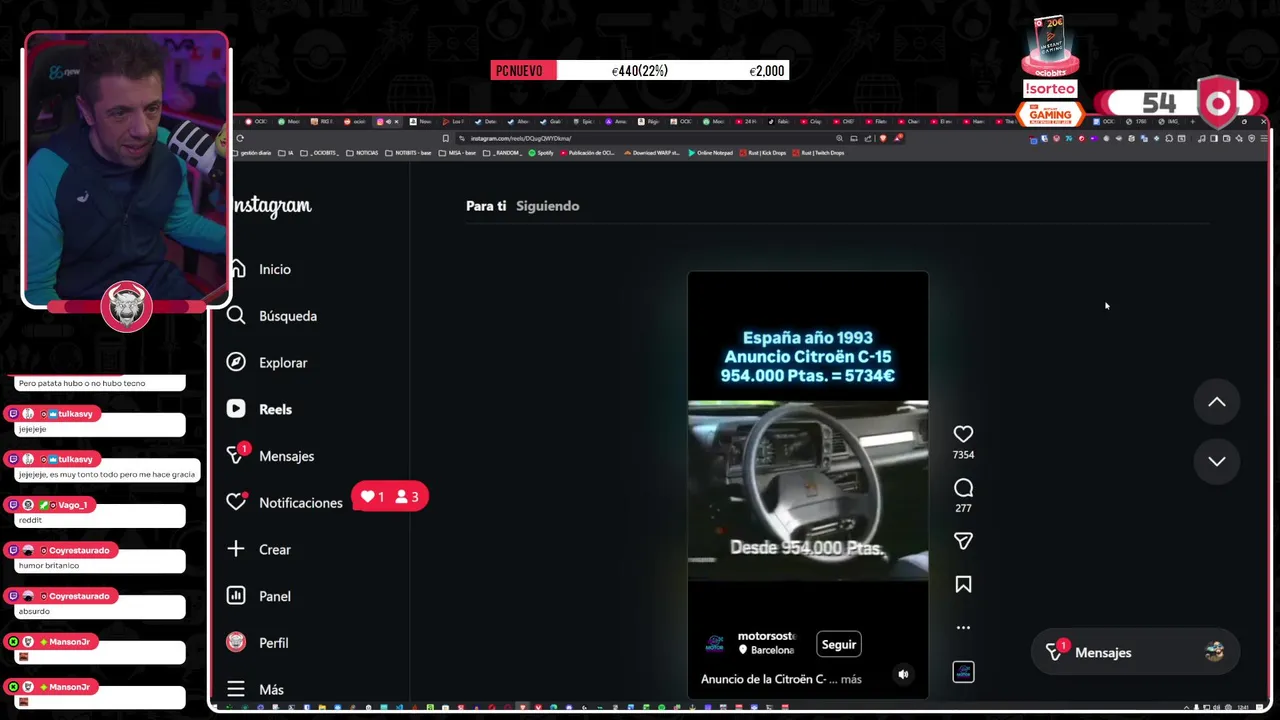The height and width of the screenshot is (720, 1280).
Task: Mute the reel audio with speaker icon
Action: click(x=903, y=675)
